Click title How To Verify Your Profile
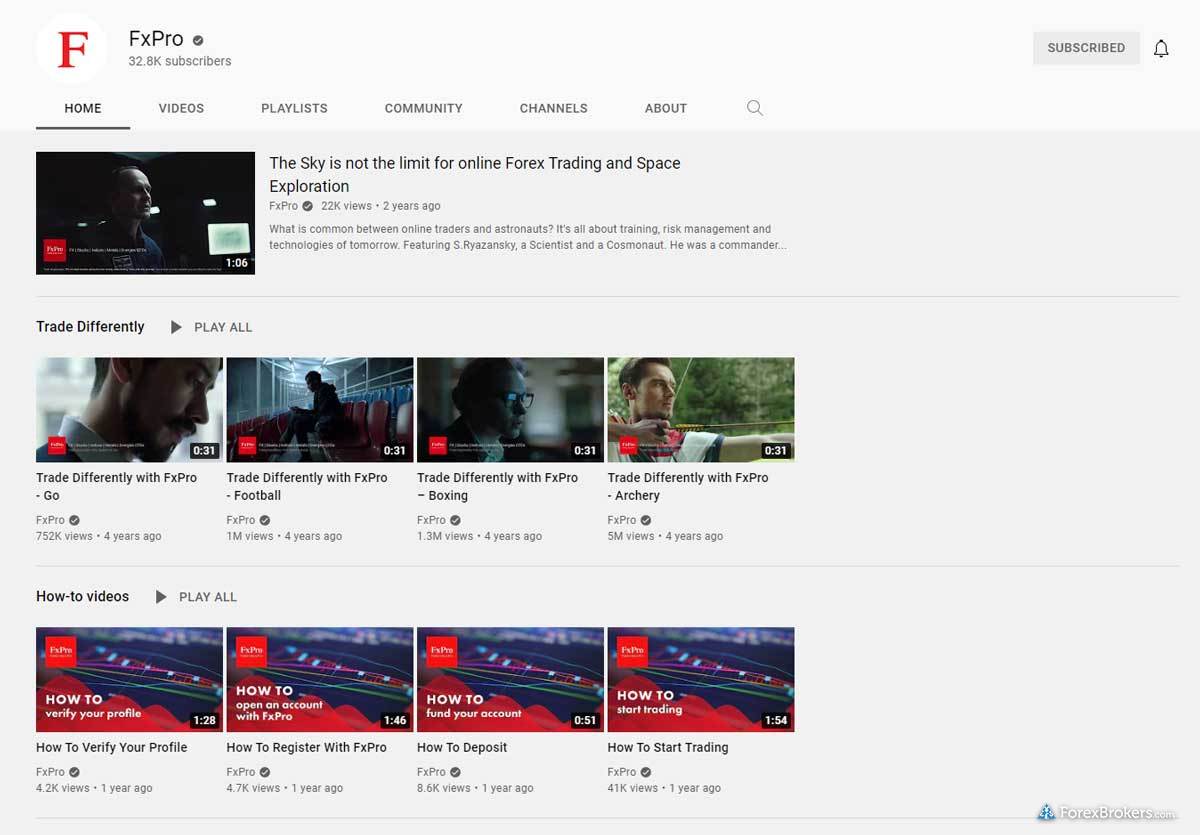This screenshot has width=1200, height=835. point(112,747)
